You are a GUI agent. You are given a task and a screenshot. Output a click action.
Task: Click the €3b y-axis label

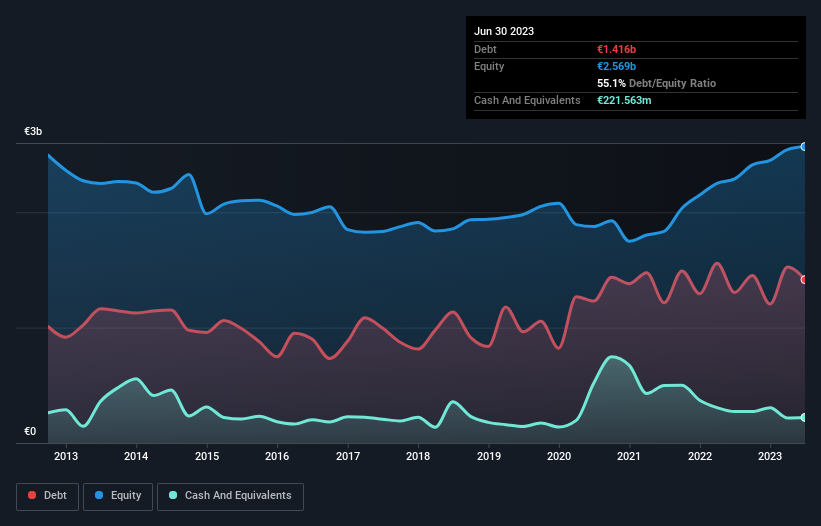pyautogui.click(x=33, y=131)
